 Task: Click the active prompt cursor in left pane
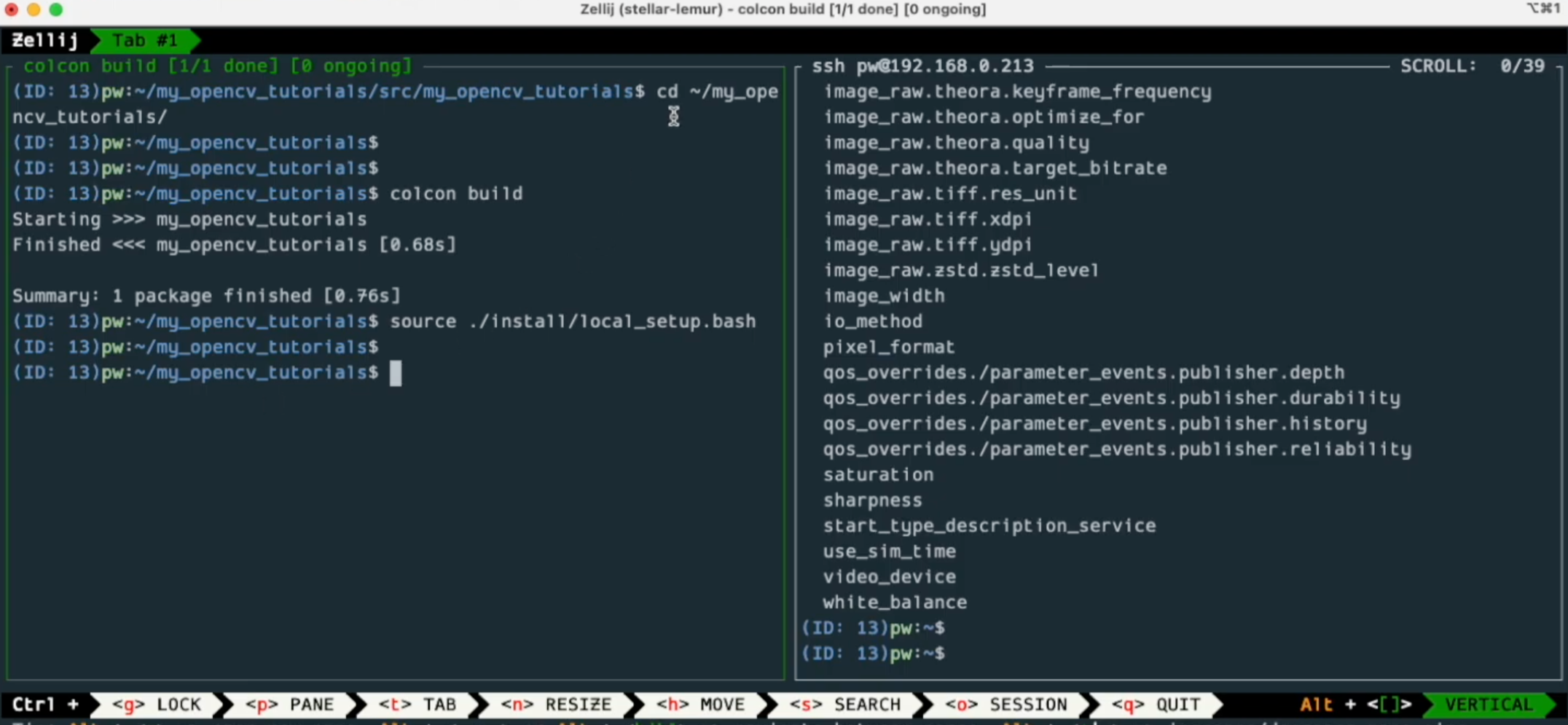(396, 373)
